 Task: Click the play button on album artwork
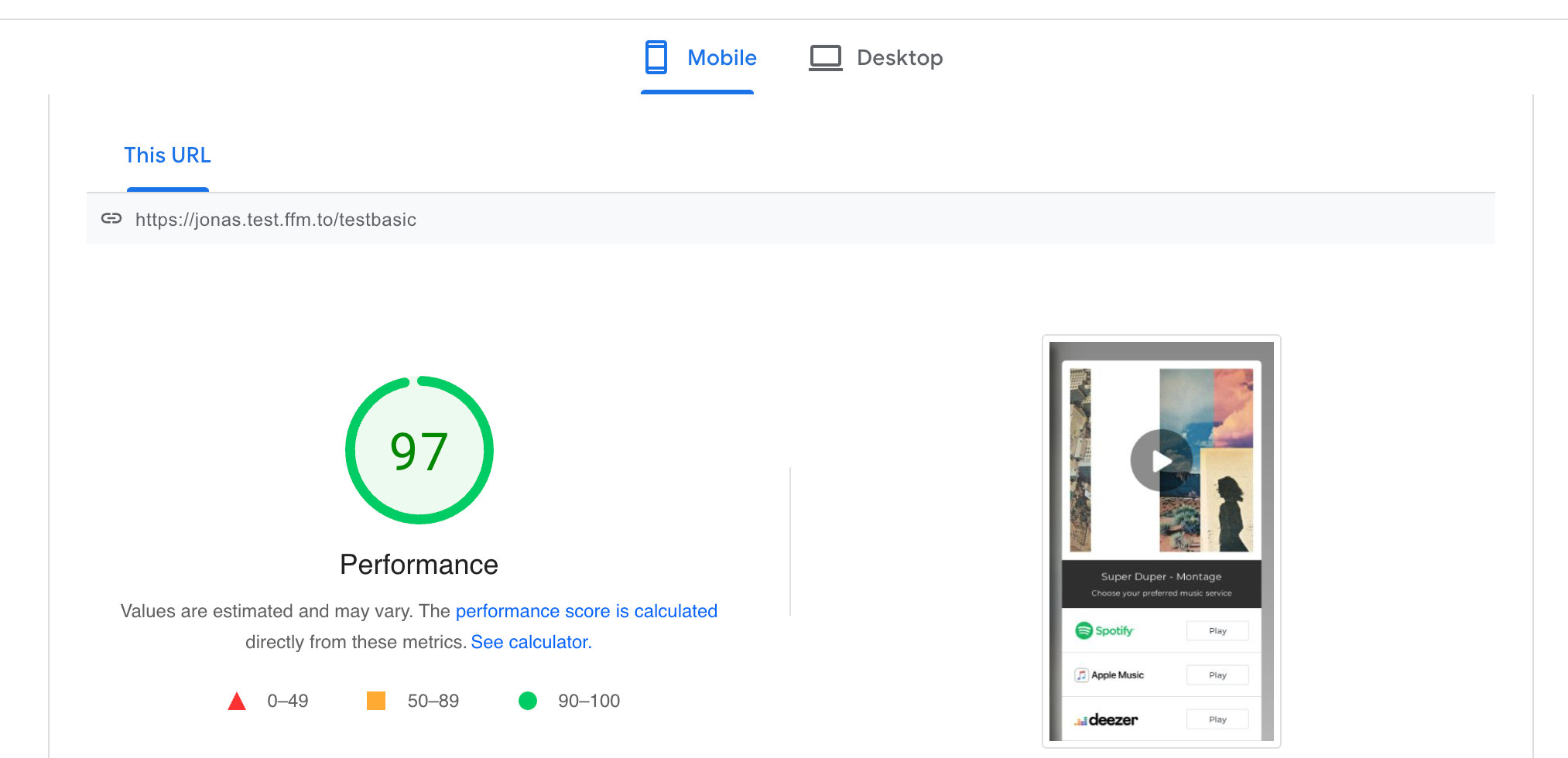[1161, 461]
